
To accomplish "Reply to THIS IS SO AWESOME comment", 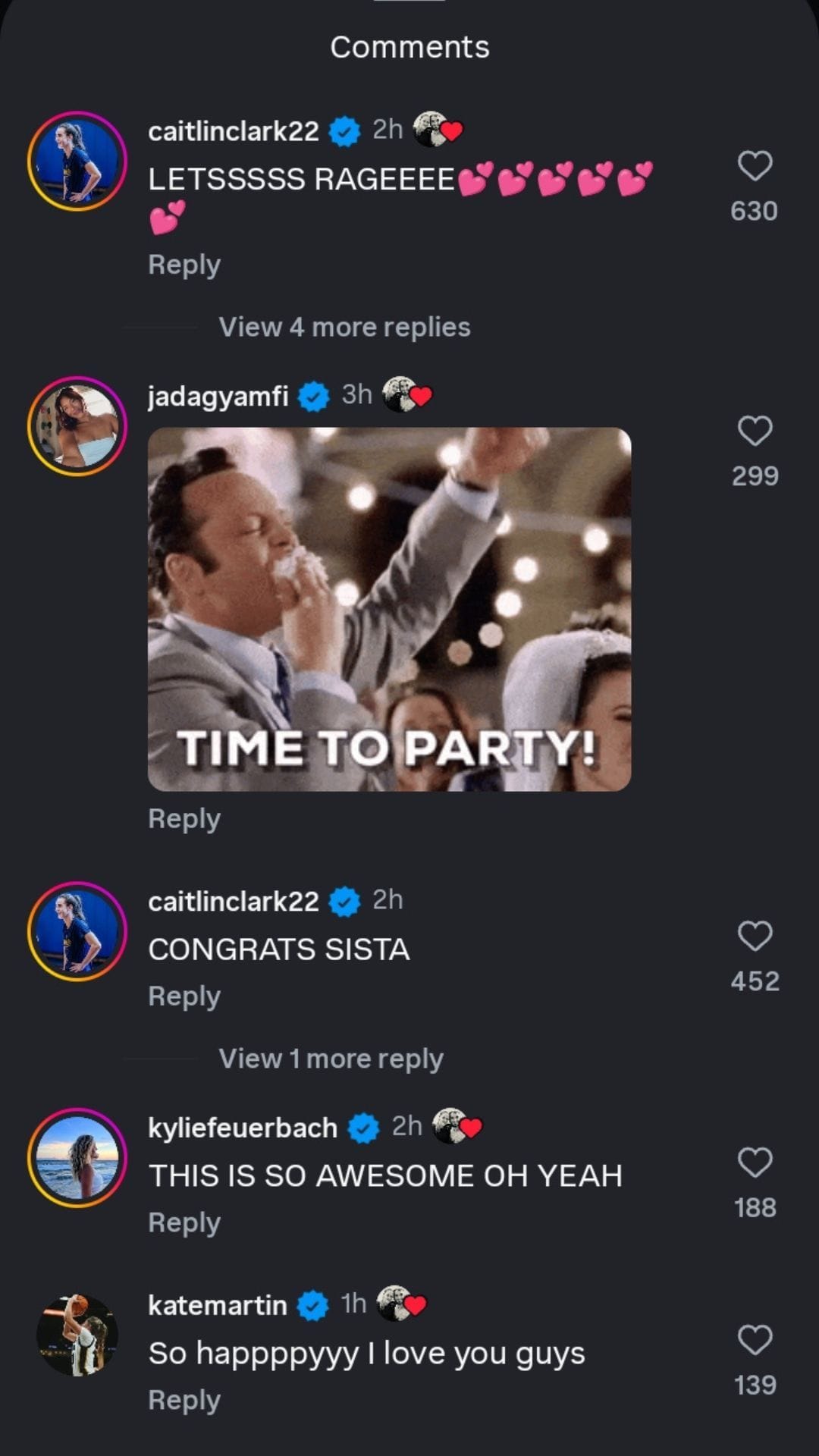I will point(184,1222).
